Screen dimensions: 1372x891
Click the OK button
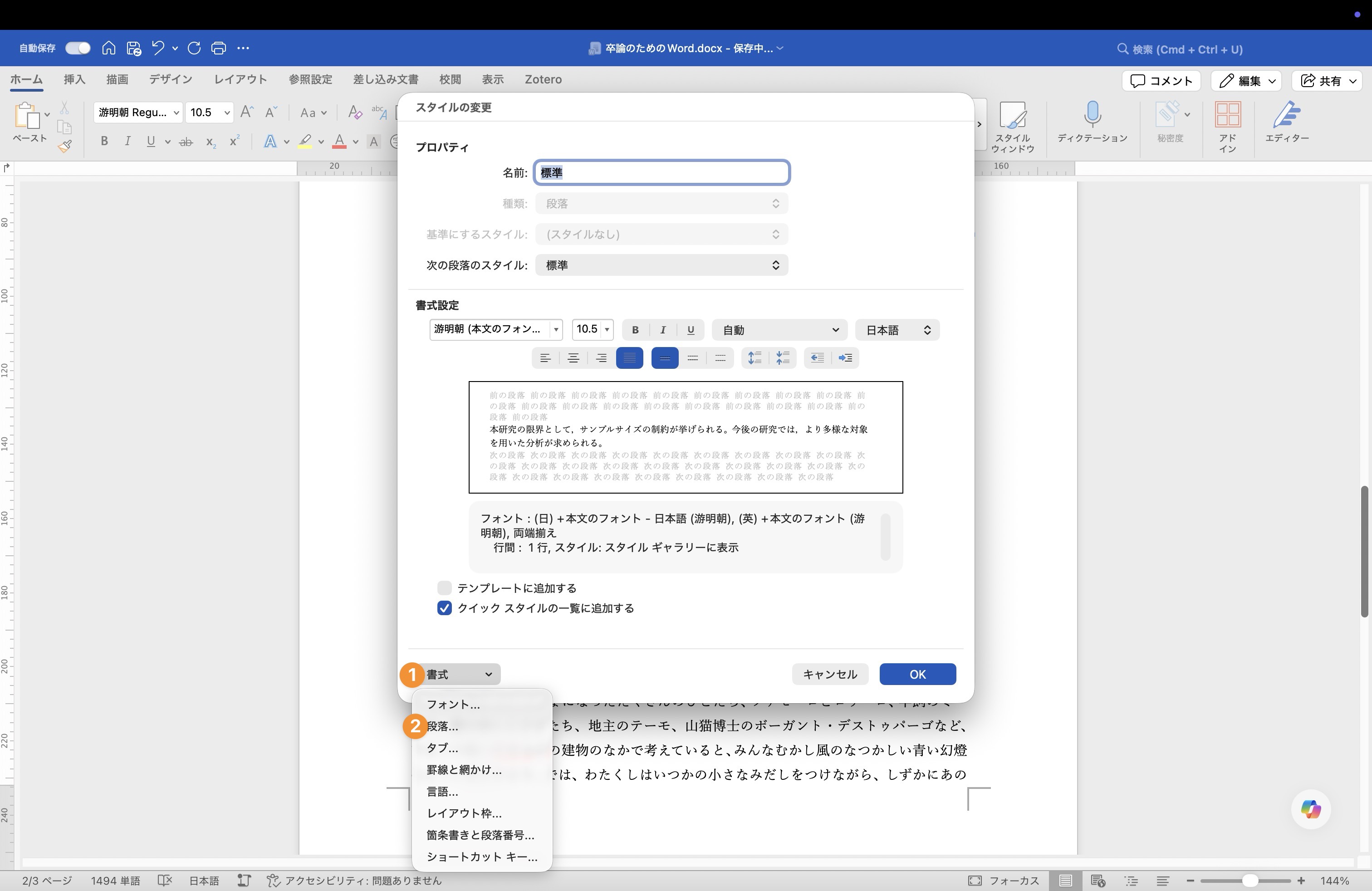click(917, 674)
